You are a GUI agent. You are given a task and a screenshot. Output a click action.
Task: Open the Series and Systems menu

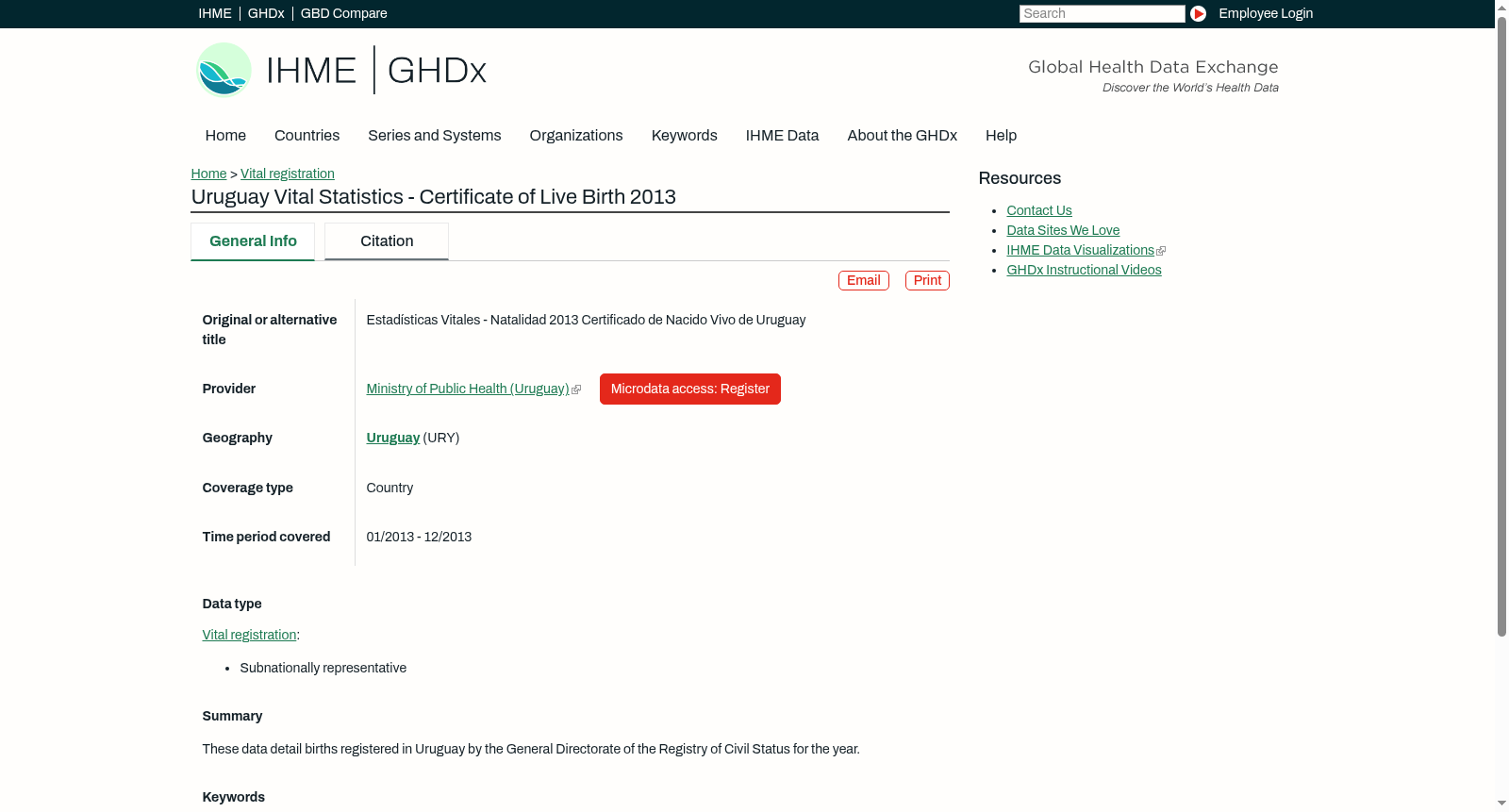point(435,136)
